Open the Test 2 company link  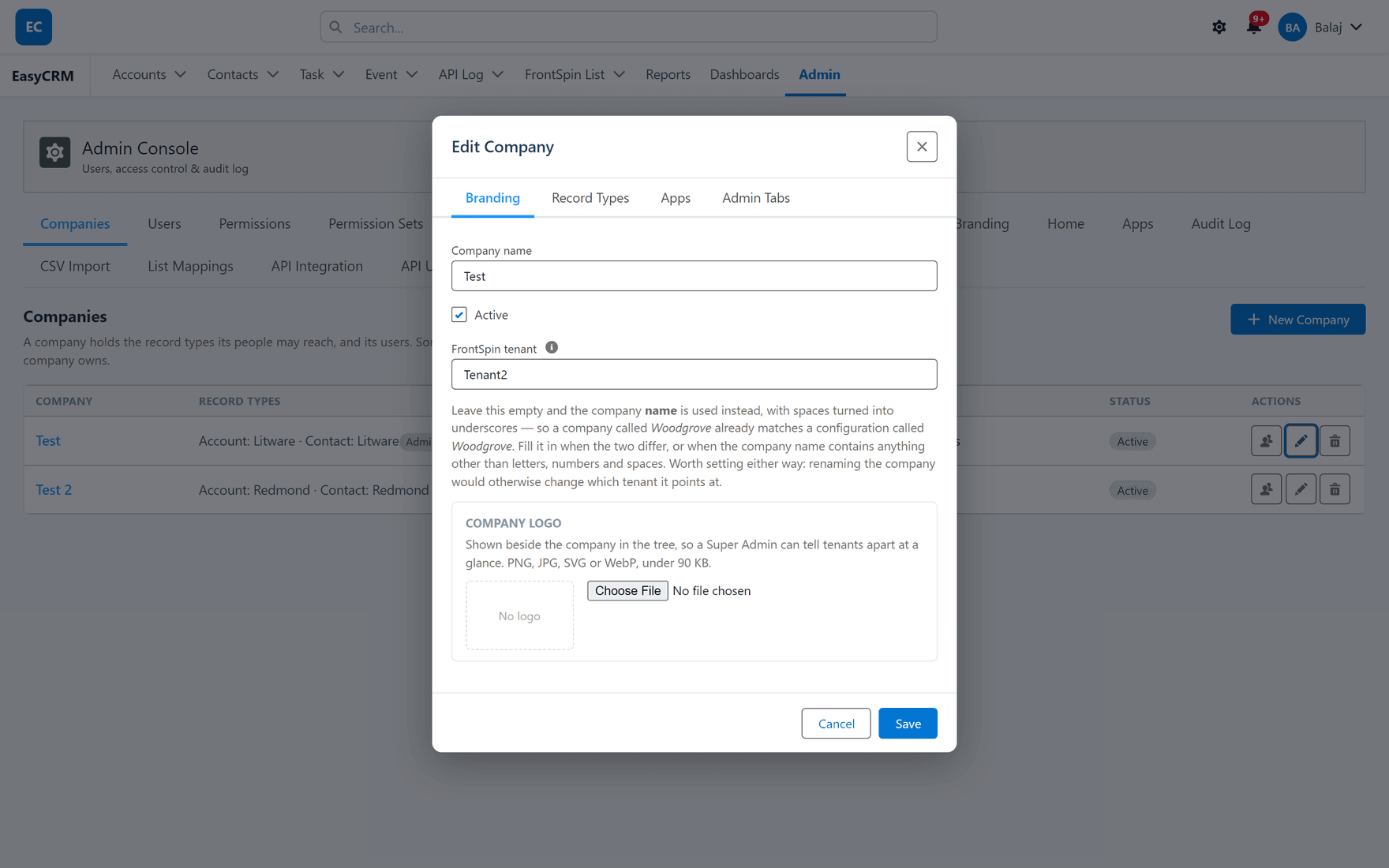coord(54,490)
